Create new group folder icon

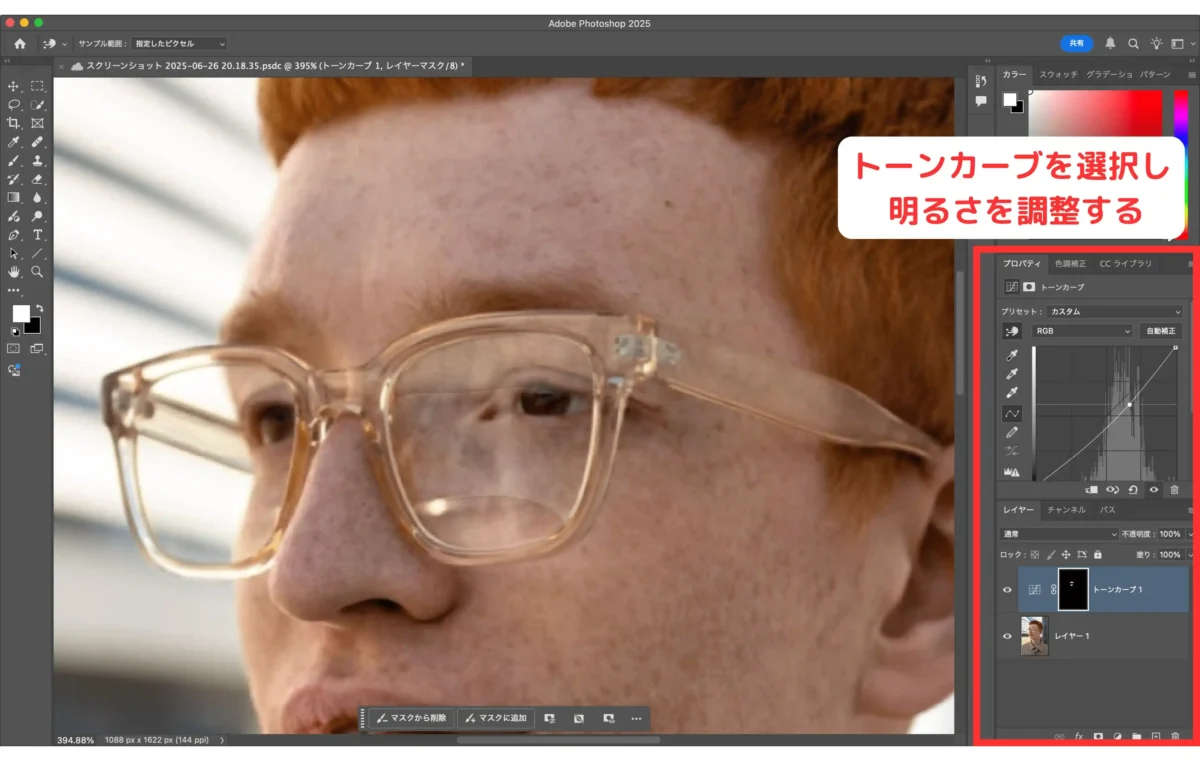point(1136,737)
